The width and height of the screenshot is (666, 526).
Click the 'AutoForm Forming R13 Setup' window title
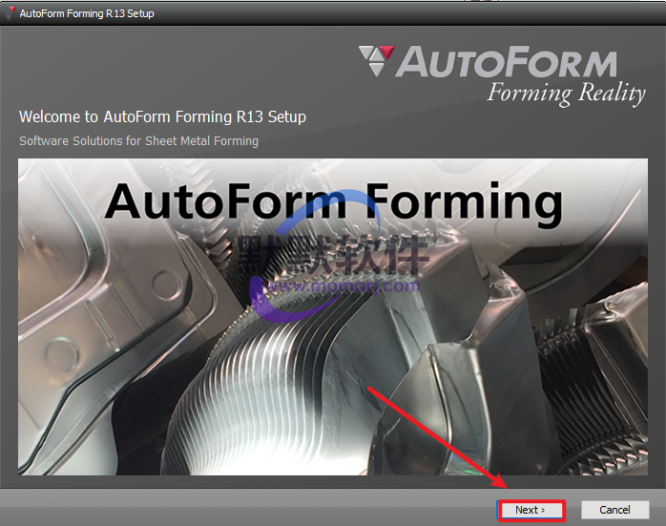[87, 14]
